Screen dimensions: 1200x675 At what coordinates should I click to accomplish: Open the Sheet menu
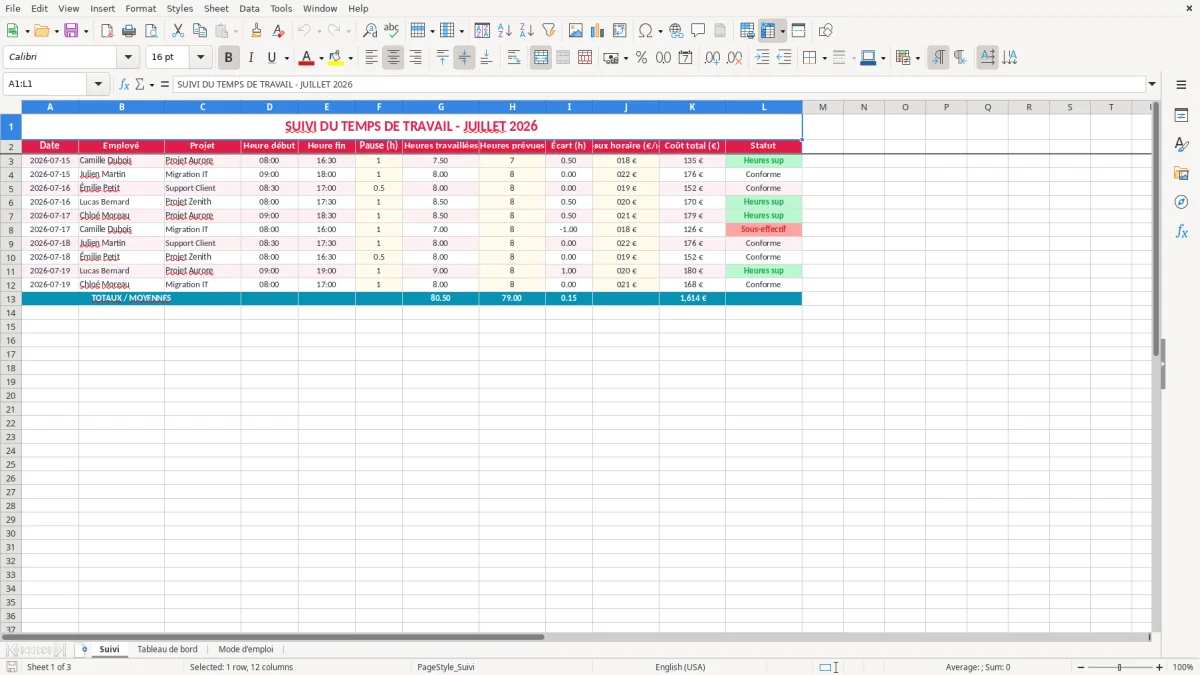[216, 8]
